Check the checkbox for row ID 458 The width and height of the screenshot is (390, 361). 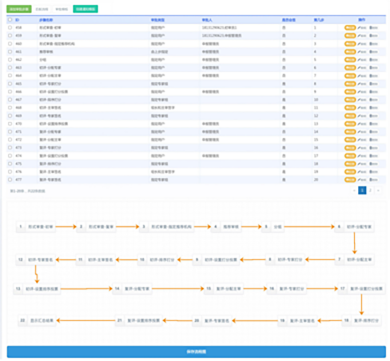[x=10, y=28]
